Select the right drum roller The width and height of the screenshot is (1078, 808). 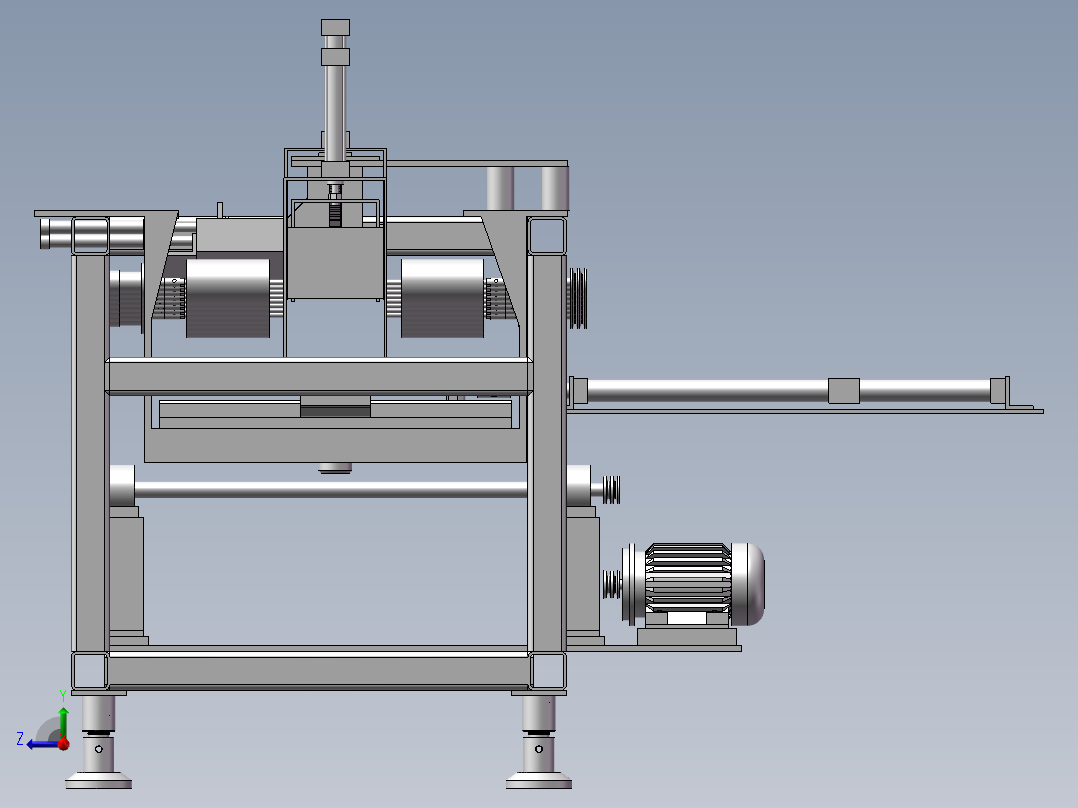click(x=442, y=298)
